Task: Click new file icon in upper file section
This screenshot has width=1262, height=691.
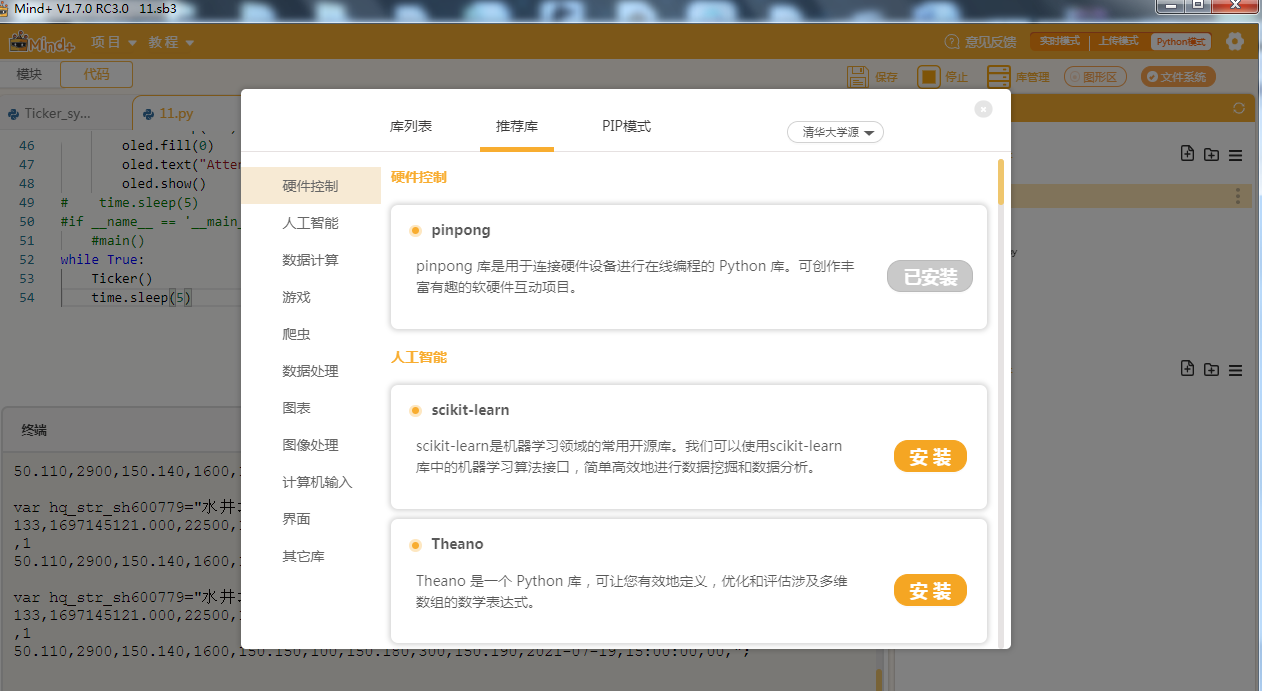Action: pos(1187,154)
